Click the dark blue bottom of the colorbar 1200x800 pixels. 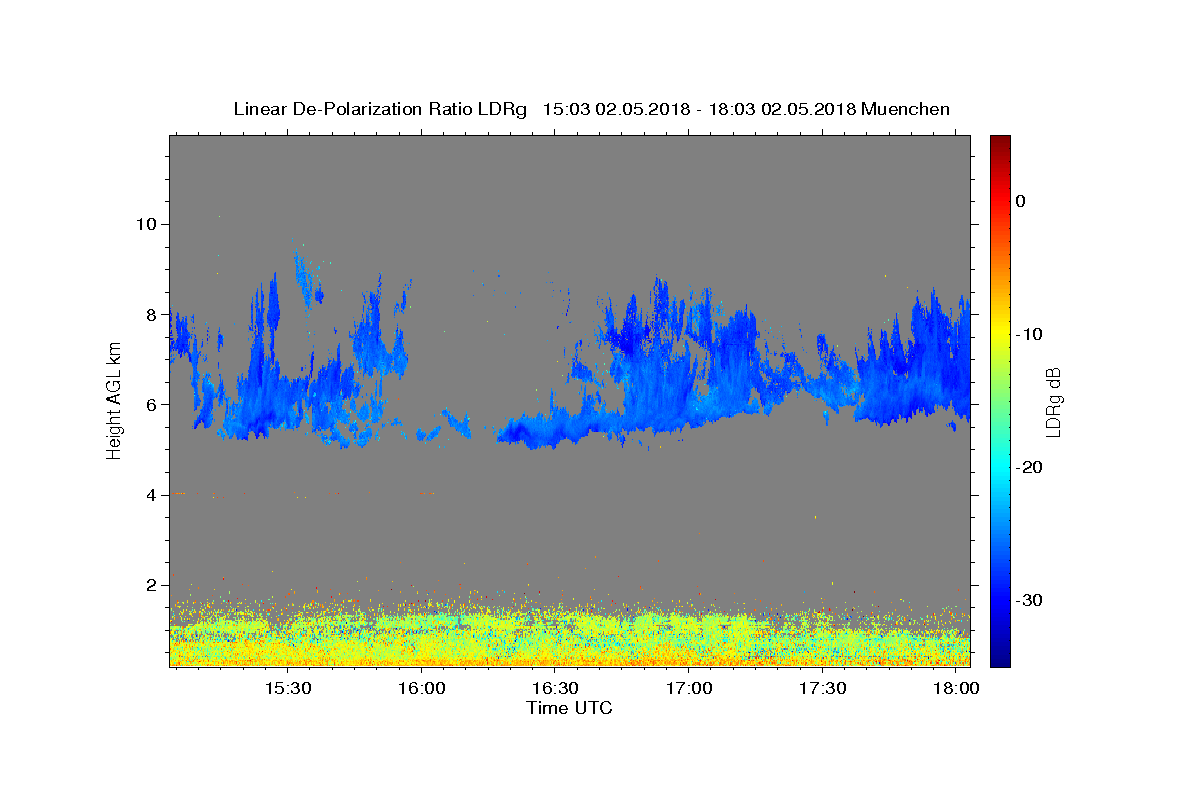point(1000,658)
